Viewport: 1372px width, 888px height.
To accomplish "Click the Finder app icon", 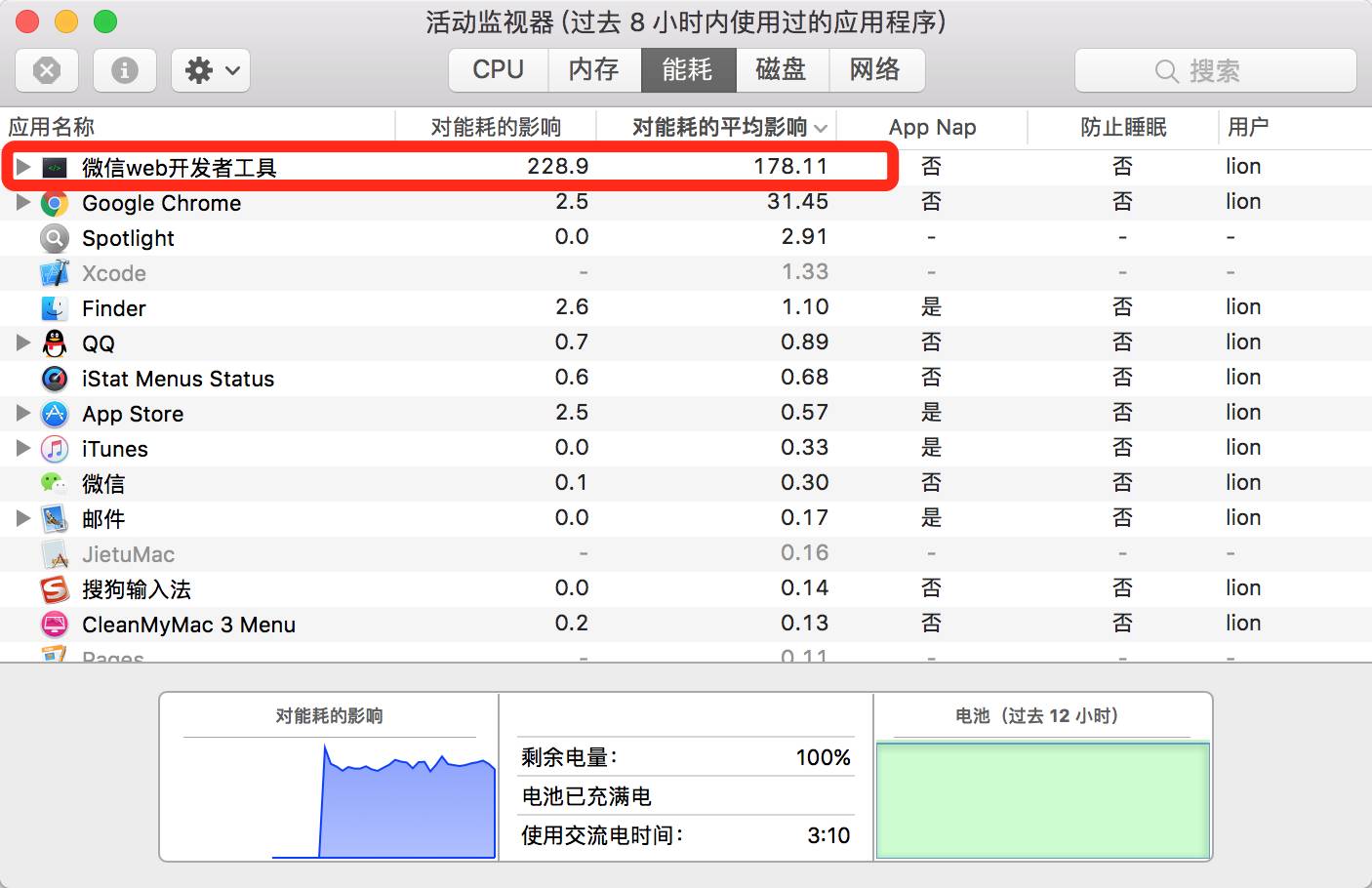I will [x=55, y=308].
